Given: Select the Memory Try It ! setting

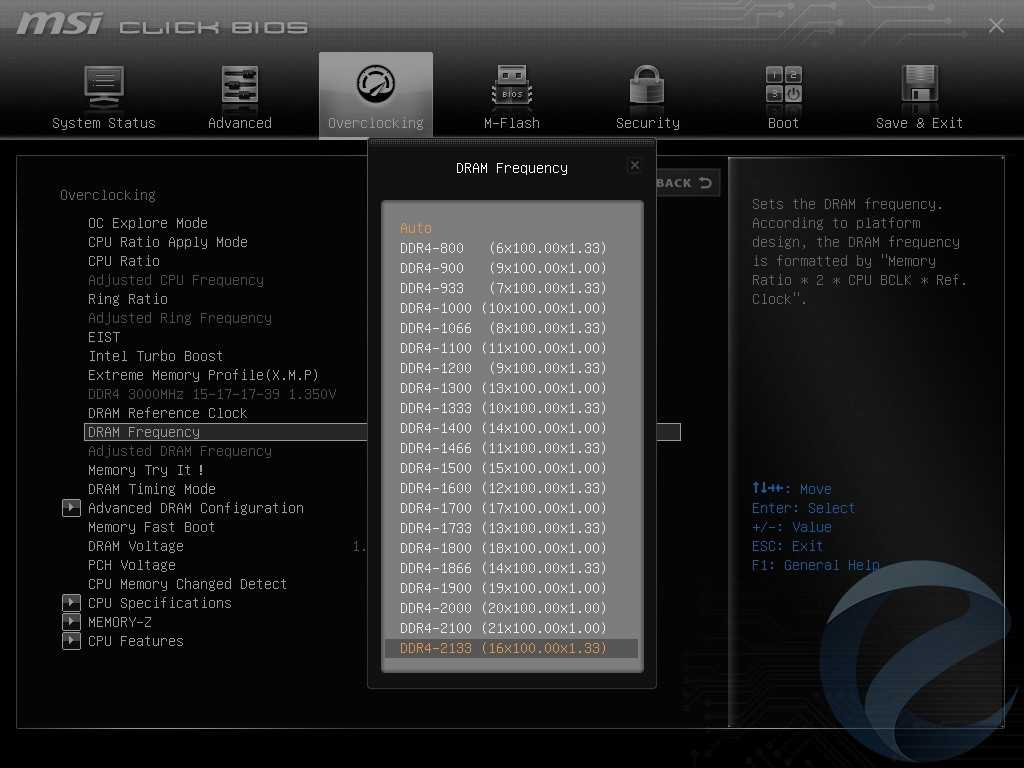Looking at the screenshot, I should 146,470.
